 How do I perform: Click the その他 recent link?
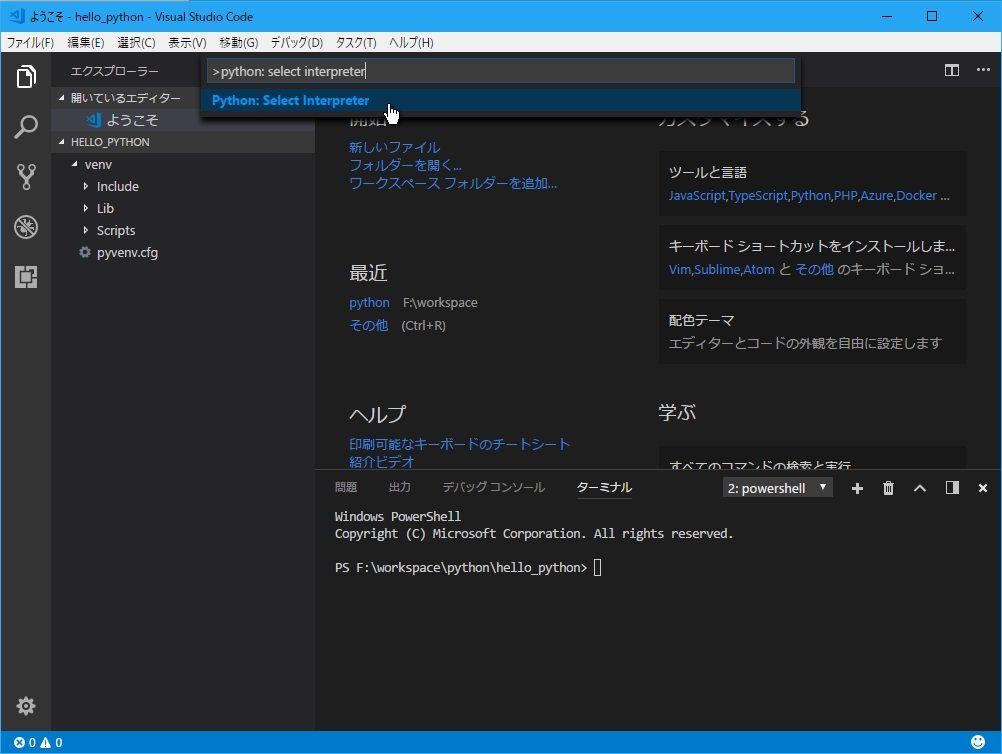coord(368,325)
